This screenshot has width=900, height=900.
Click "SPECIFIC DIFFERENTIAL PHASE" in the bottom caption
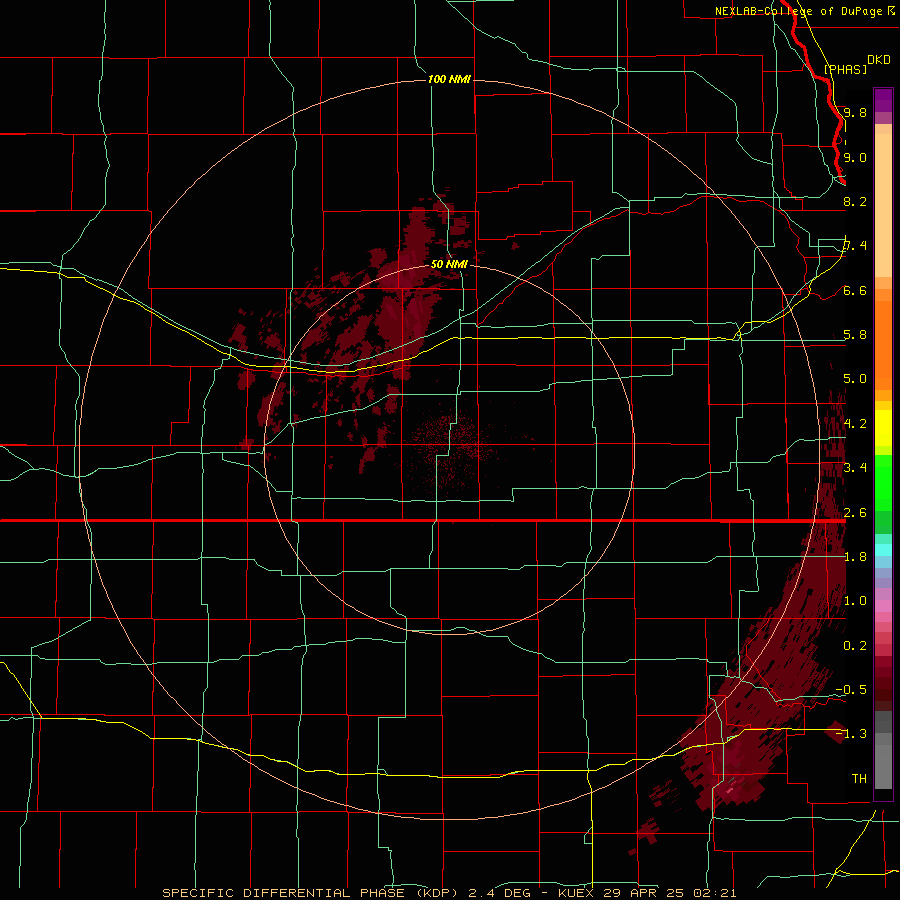click(284, 893)
